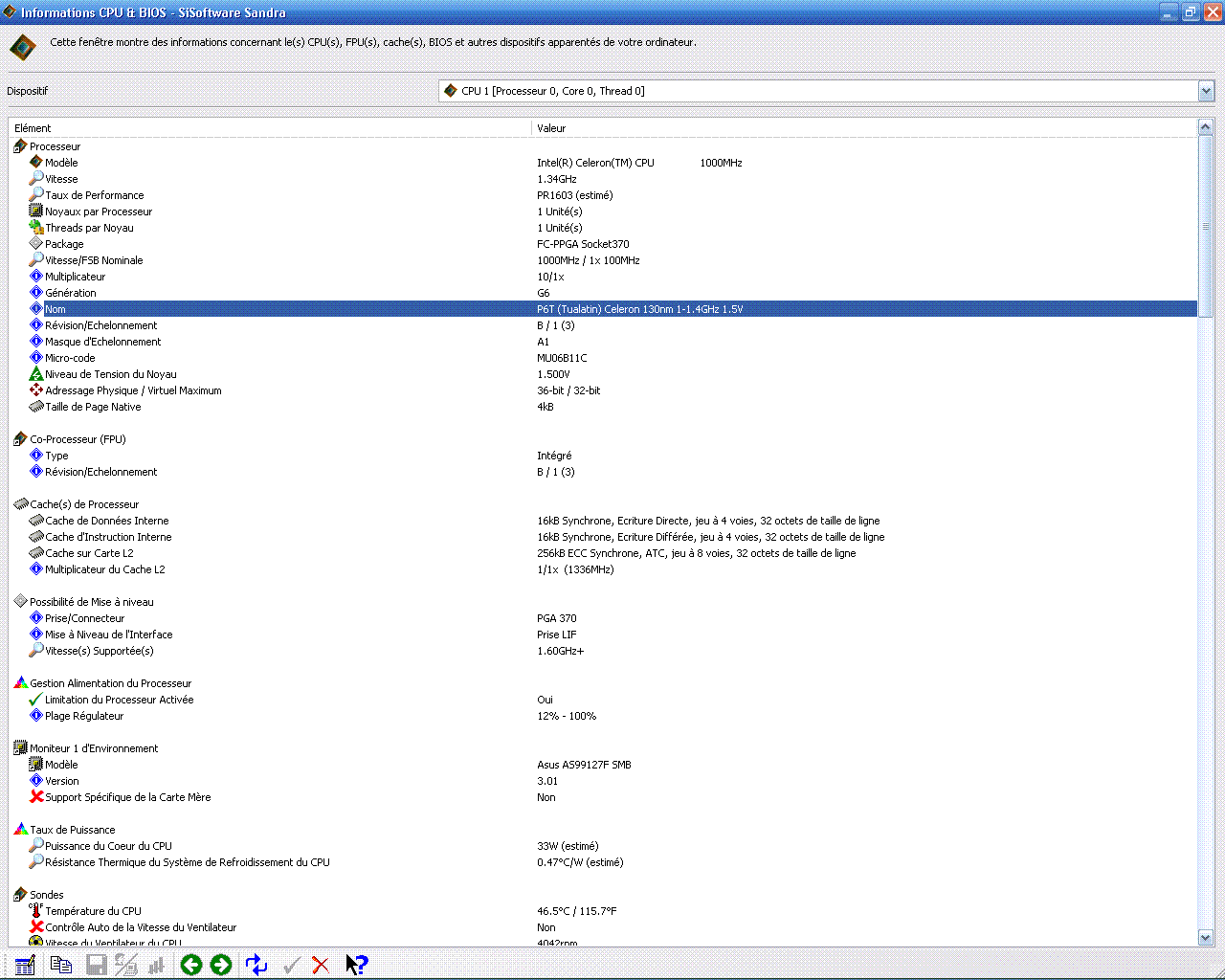Open the options table icon in bottom toolbar

click(x=25, y=965)
